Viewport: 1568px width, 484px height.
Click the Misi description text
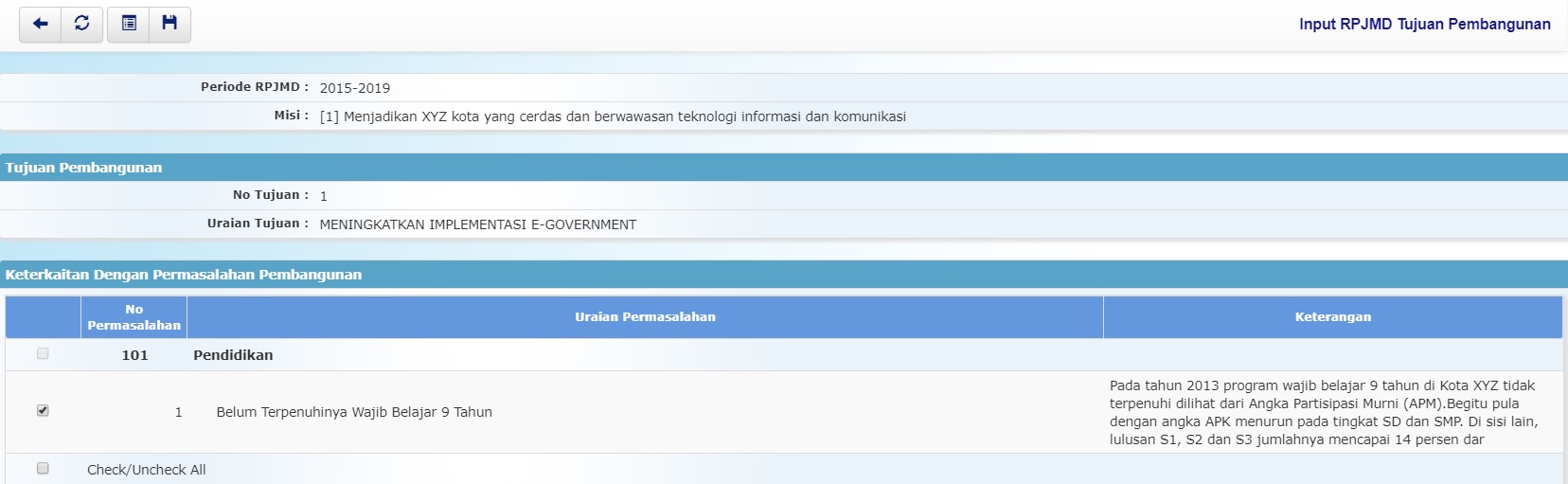click(x=613, y=117)
